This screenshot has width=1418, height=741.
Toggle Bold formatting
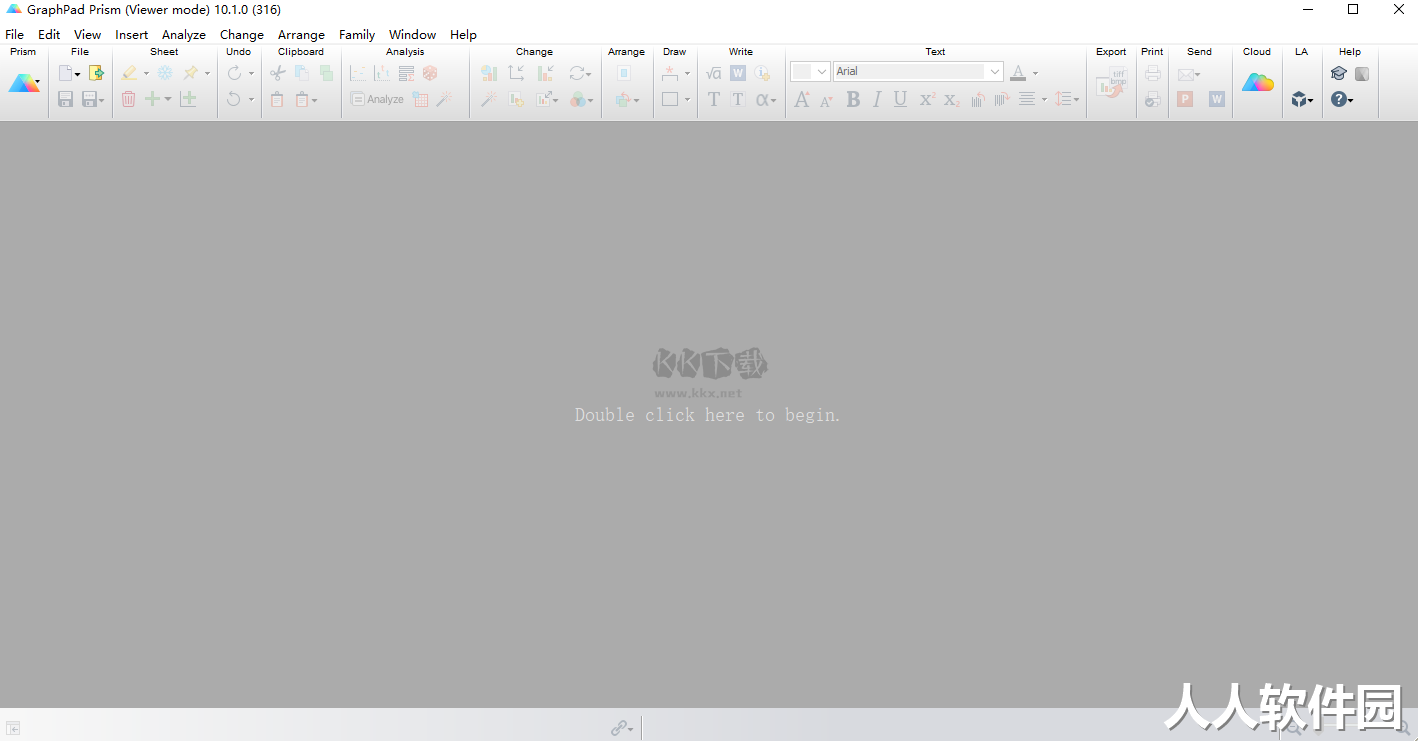[x=853, y=99]
